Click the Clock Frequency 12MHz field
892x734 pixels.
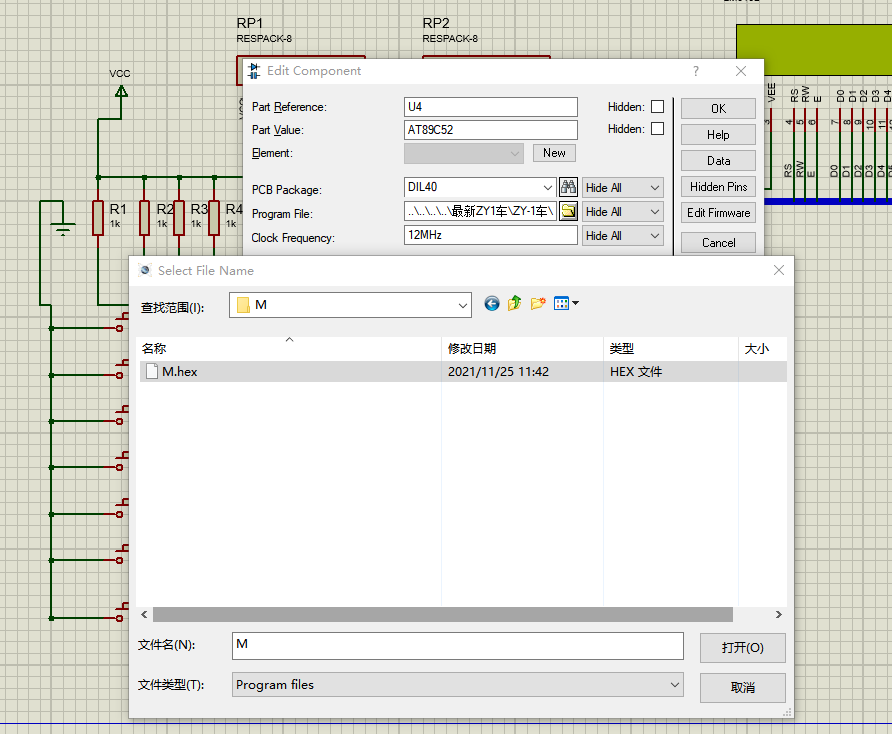[490, 235]
